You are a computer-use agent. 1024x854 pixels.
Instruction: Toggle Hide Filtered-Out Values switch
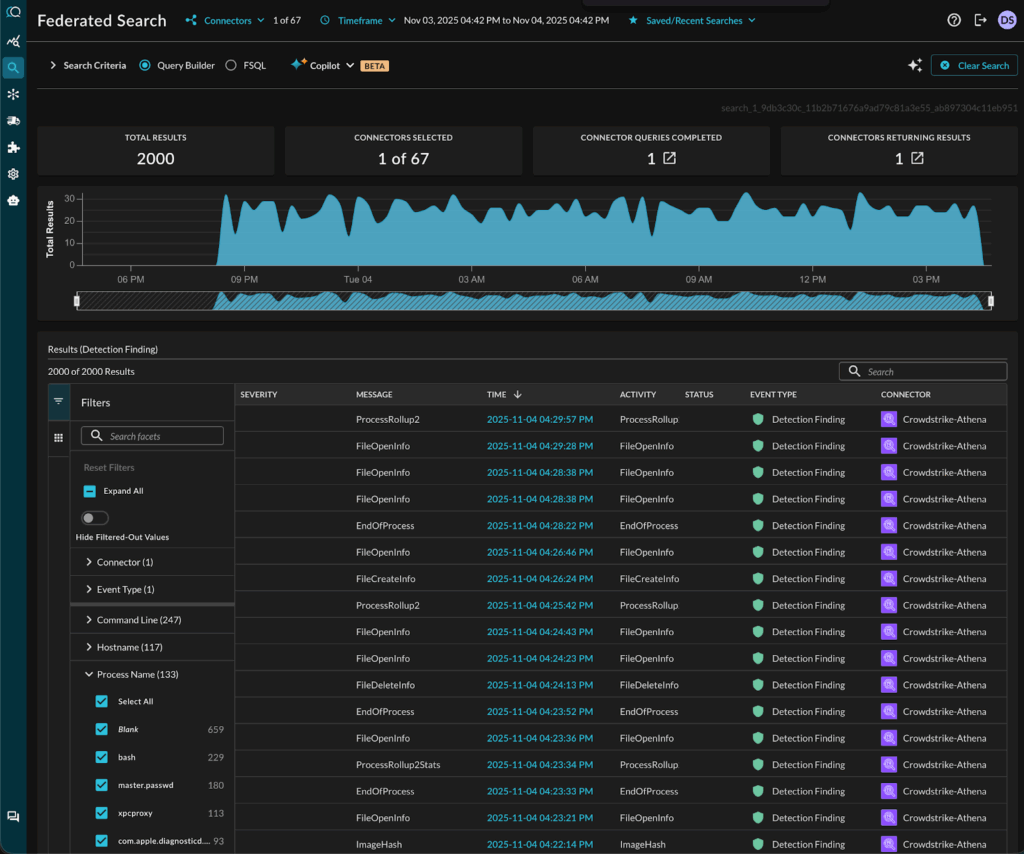click(95, 518)
